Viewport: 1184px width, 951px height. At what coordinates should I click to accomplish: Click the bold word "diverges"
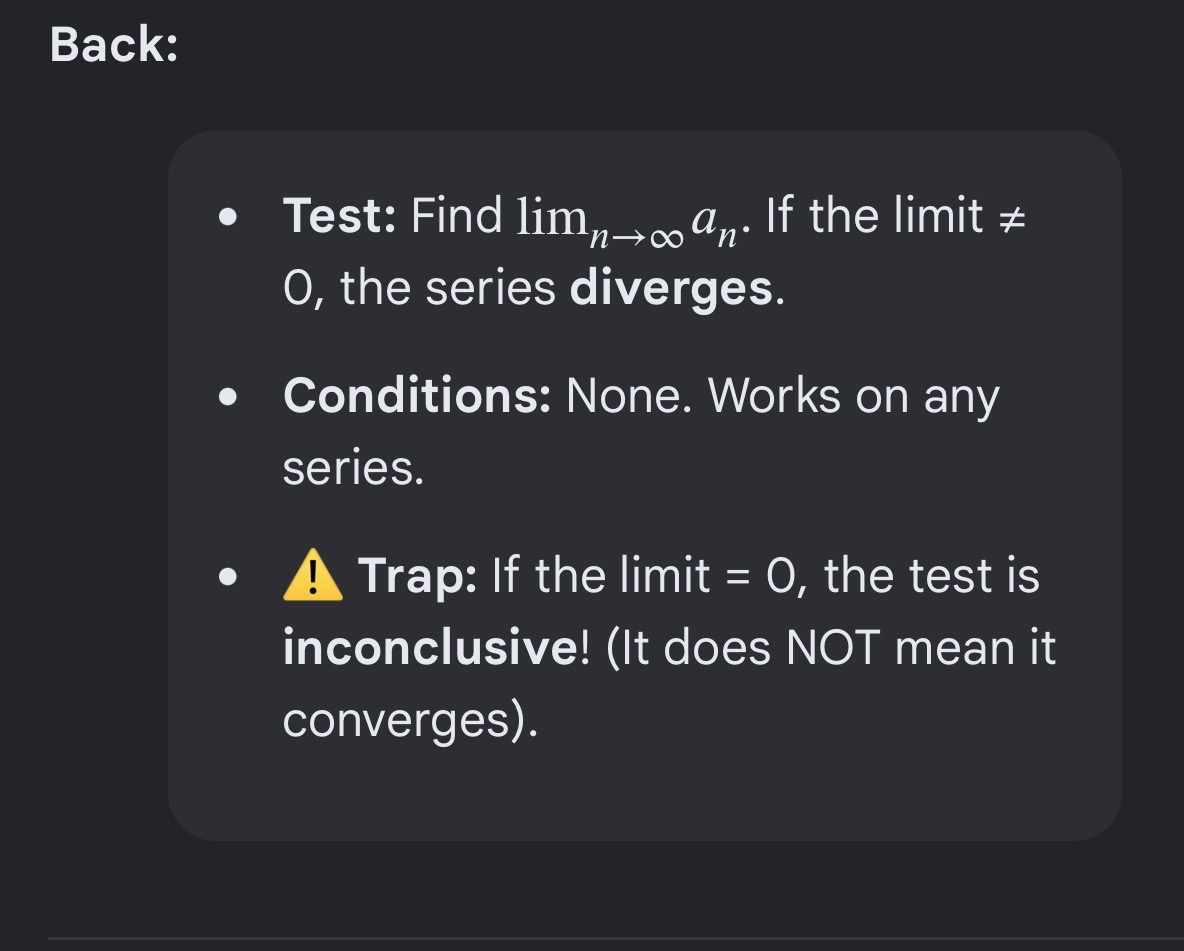pyautogui.click(x=671, y=289)
